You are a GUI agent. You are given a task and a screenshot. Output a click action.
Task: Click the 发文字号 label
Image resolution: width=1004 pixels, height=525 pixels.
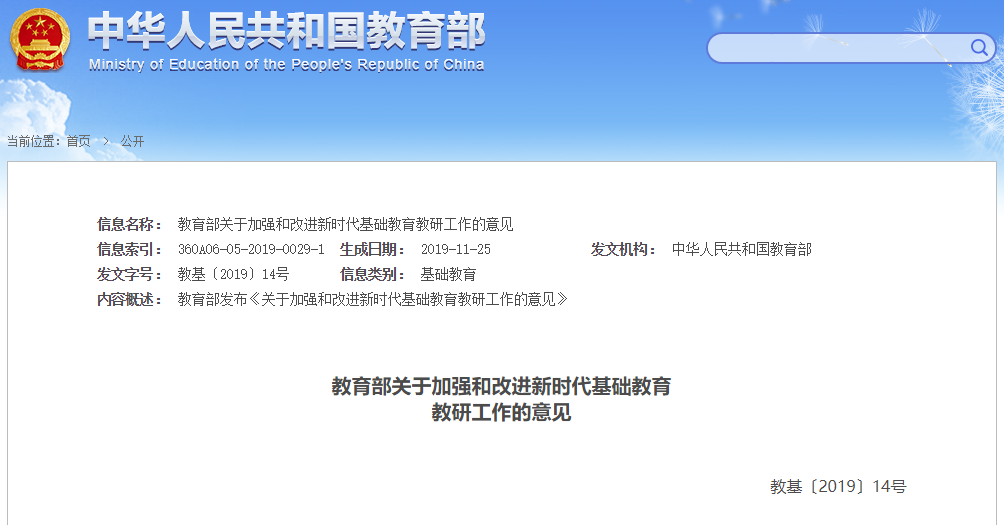point(129,274)
